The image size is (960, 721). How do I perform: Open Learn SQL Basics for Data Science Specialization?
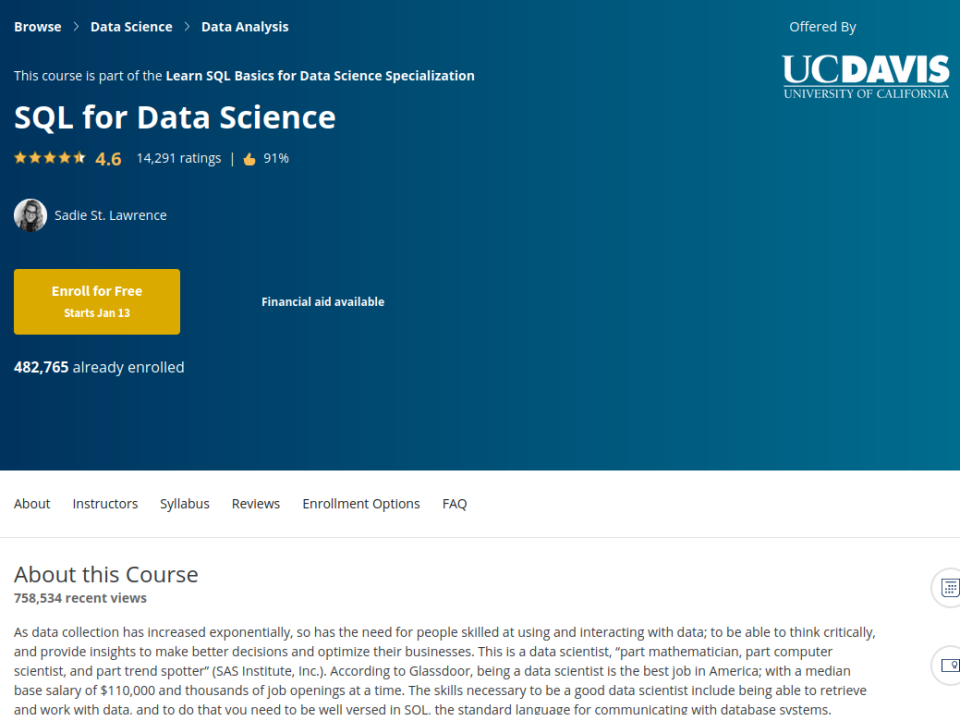[320, 75]
